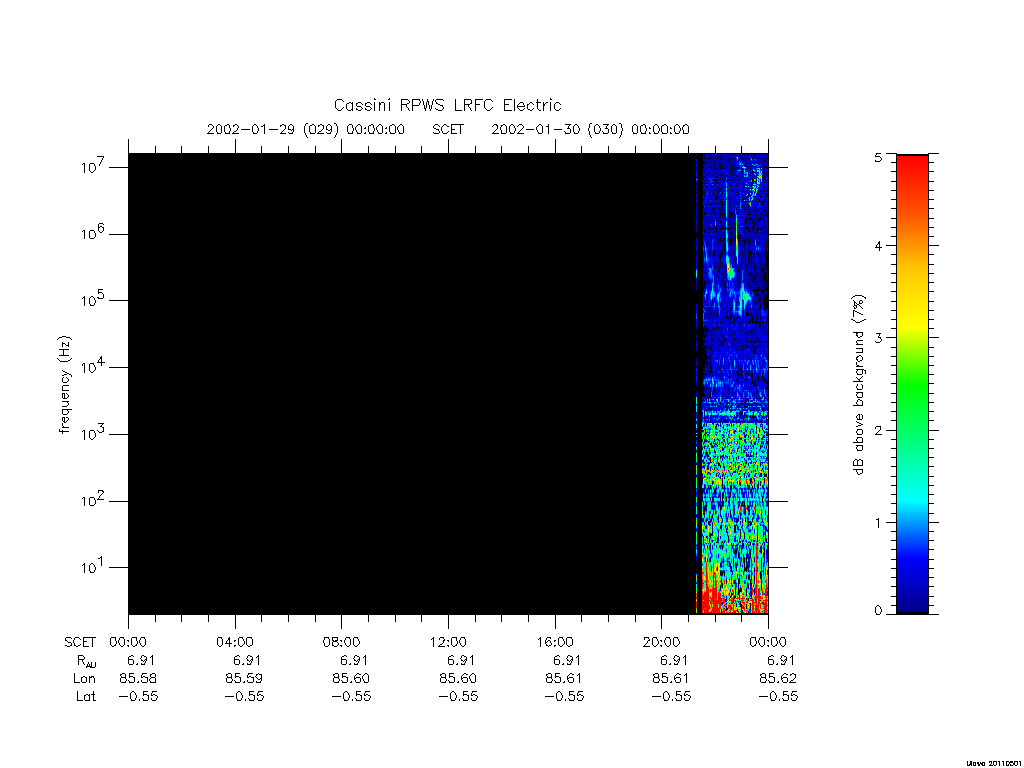Select start timestamp "2002-01-29 (029) 00:00:00"
Screen dimensions: 1024x768
(x=306, y=129)
